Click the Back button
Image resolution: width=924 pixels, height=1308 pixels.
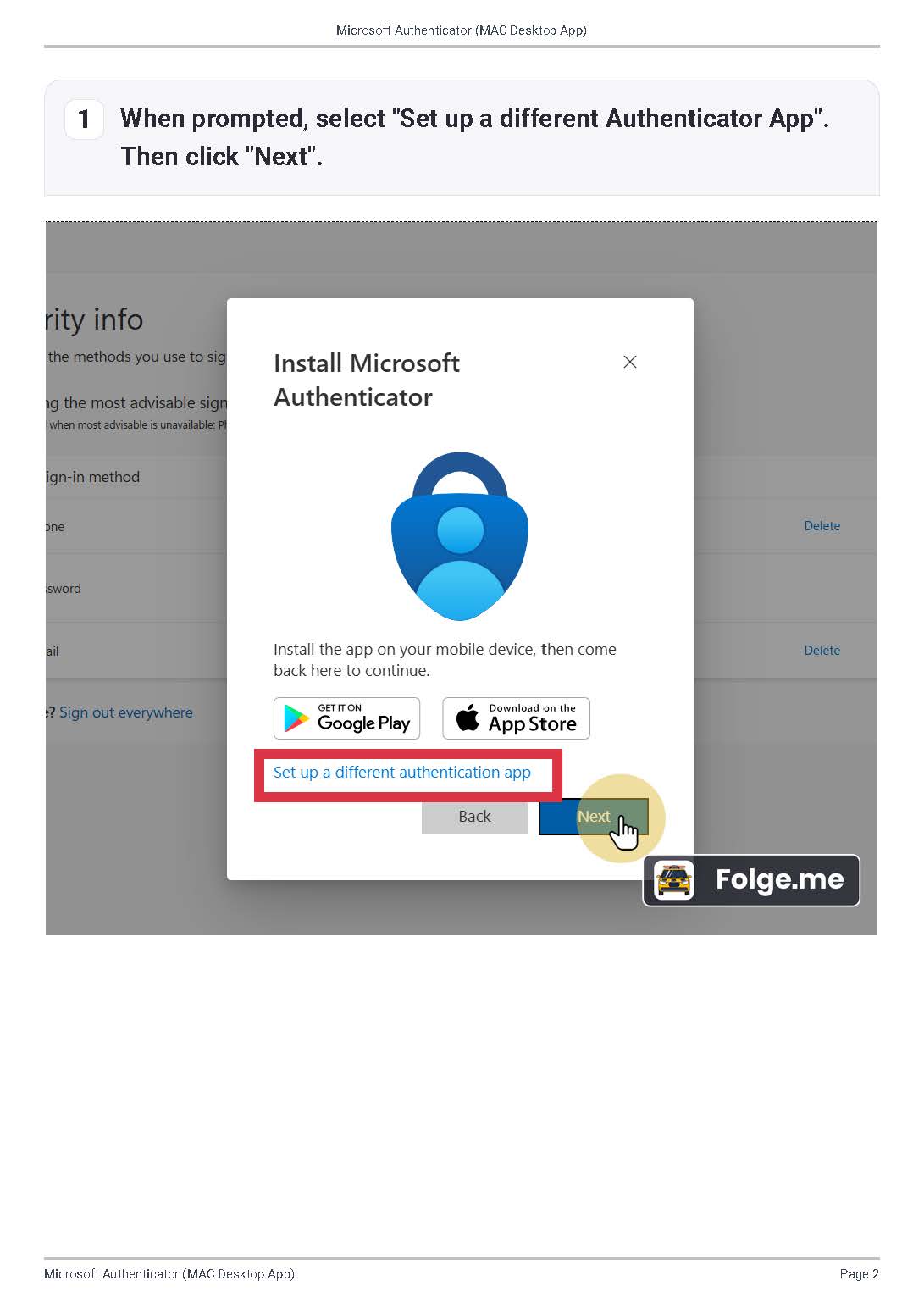coord(474,817)
